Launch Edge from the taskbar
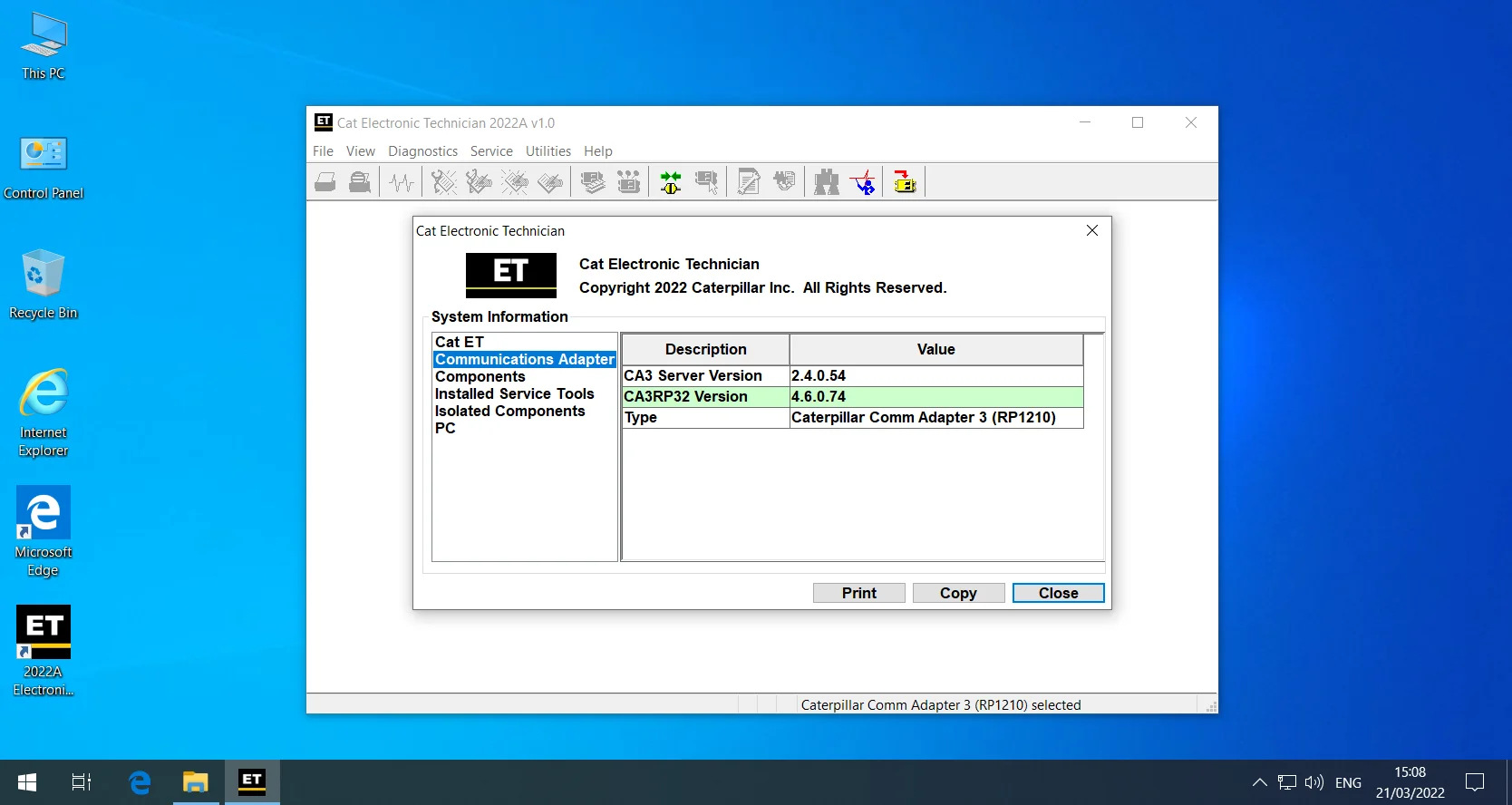1512x805 pixels. click(x=140, y=782)
